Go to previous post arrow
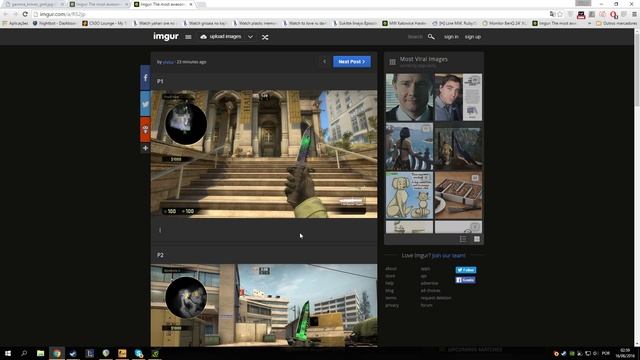The height and width of the screenshot is (360, 640). pos(324,62)
